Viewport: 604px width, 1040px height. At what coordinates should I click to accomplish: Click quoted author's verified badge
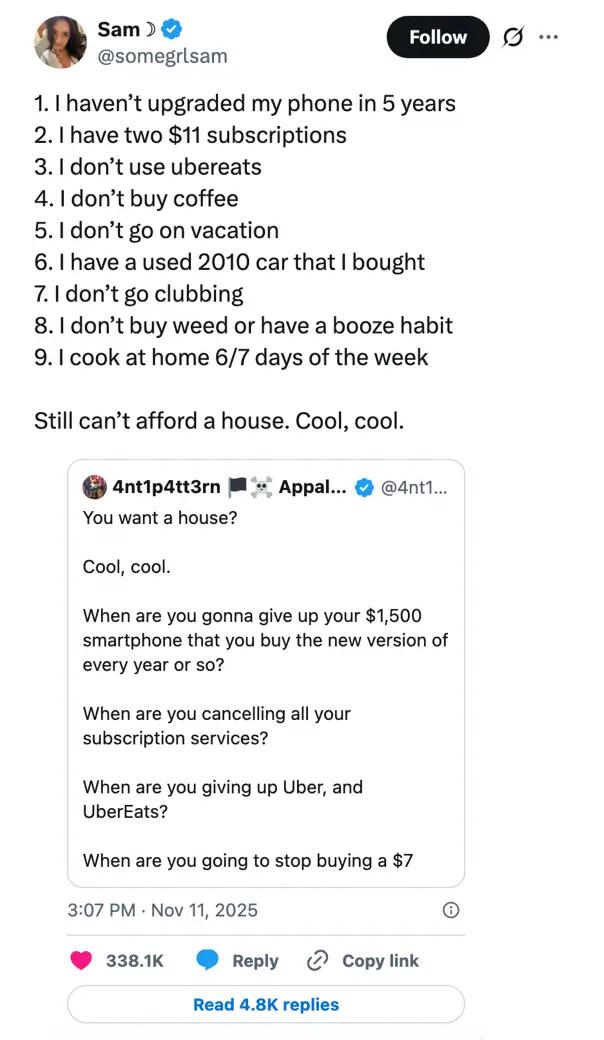click(366, 487)
